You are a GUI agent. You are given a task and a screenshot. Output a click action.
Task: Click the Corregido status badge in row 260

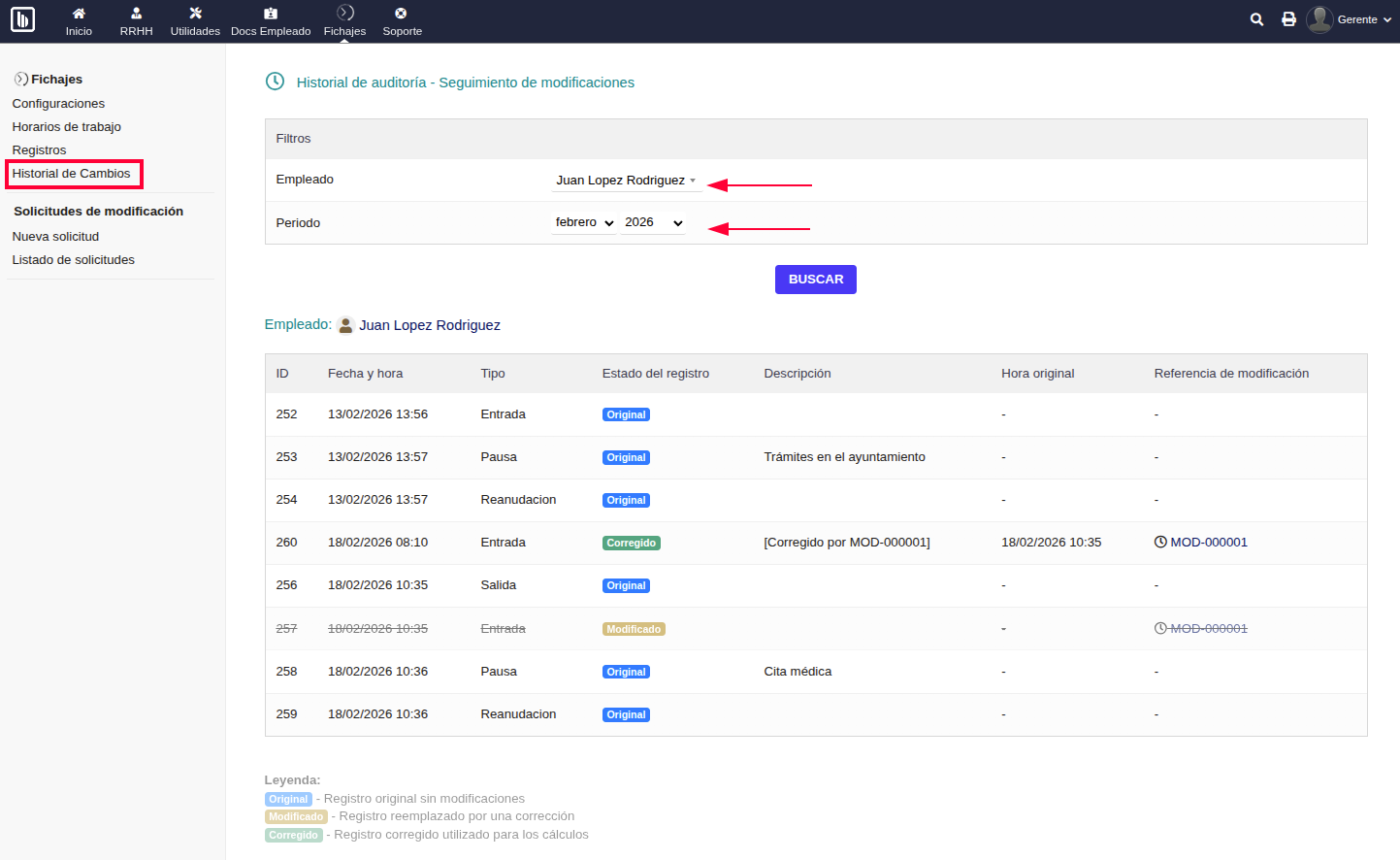pos(631,544)
